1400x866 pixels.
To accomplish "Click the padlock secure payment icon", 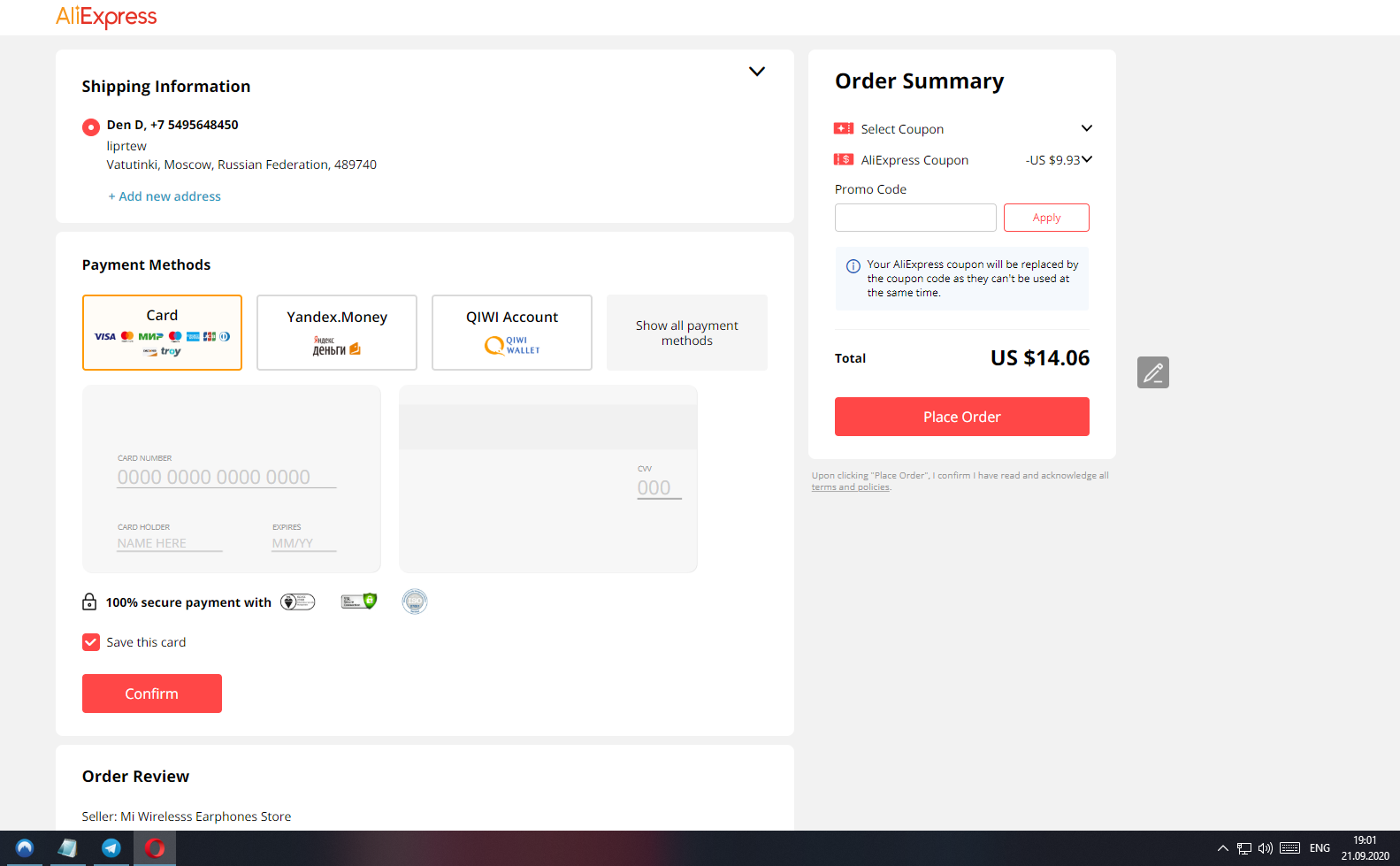I will pyautogui.click(x=89, y=602).
